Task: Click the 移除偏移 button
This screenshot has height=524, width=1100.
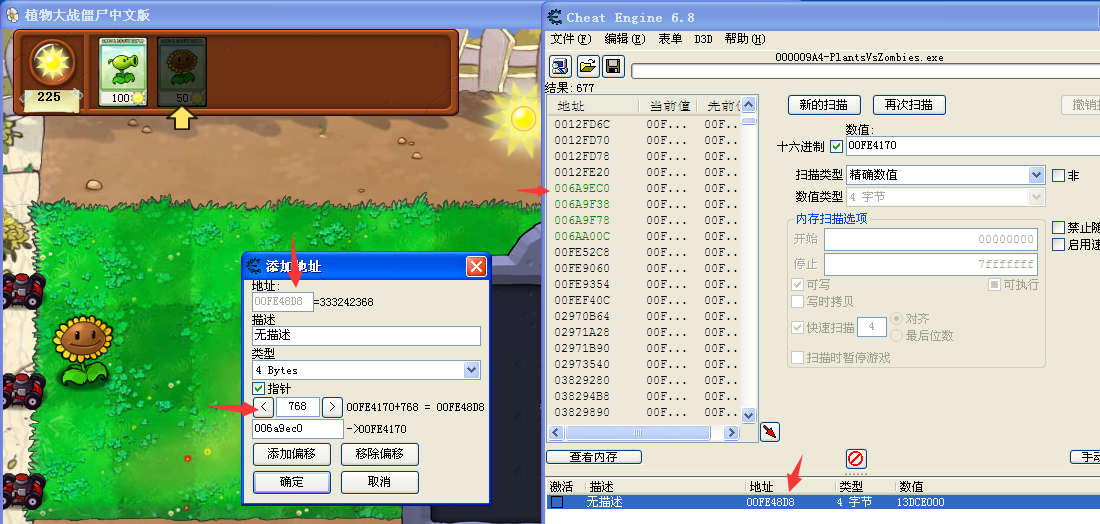Action: [380, 454]
